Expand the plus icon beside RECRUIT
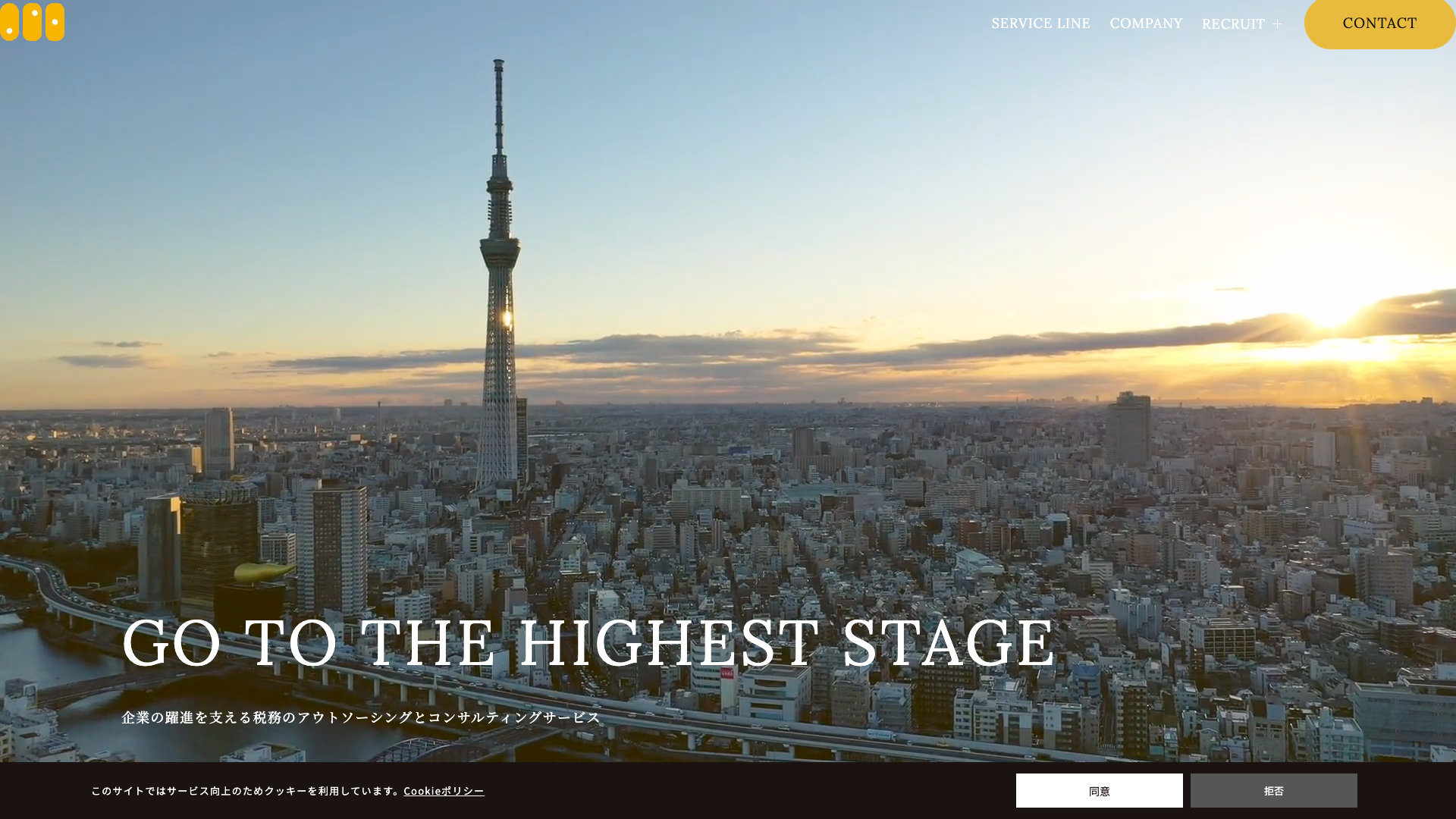The image size is (1456, 819). click(x=1277, y=24)
